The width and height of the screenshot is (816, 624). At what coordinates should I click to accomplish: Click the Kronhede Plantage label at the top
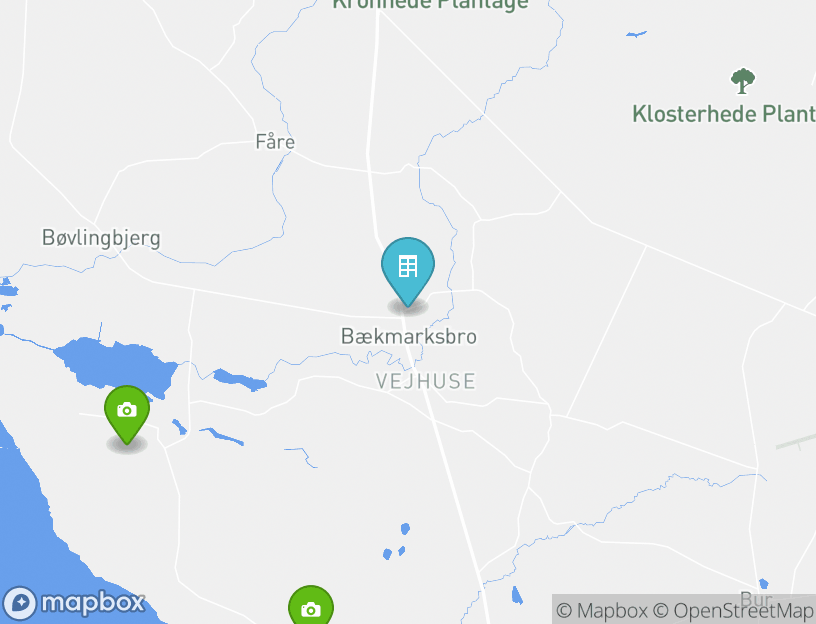click(430, 5)
